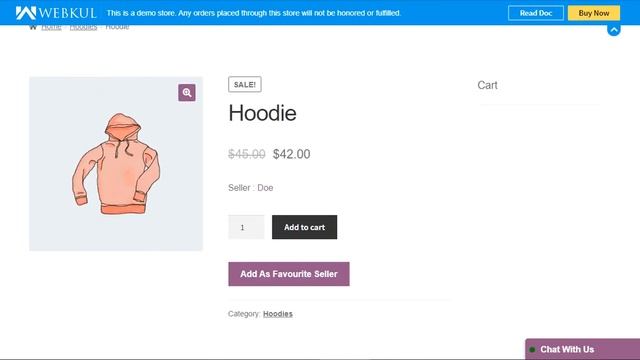The image size is (640, 360).
Task: Click Add As Favourite Seller button
Action: point(289,274)
